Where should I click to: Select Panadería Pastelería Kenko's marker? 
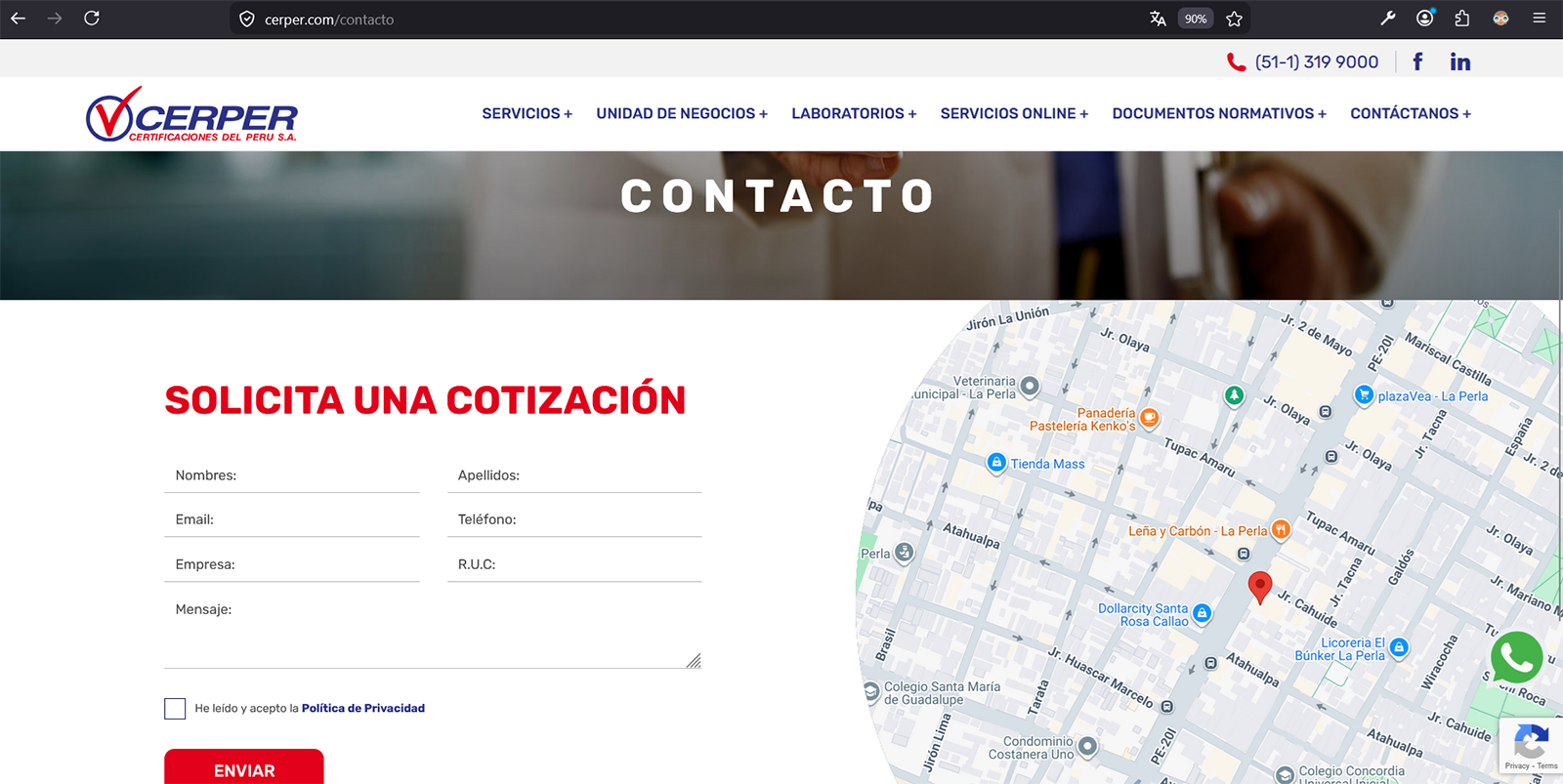point(1150,419)
